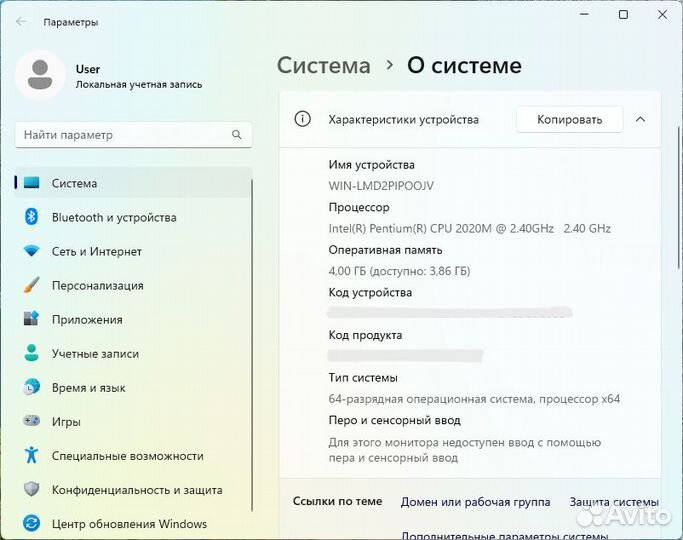Click the user avatar picture
Viewport: 683px width, 540px height.
pyautogui.click(x=40, y=75)
